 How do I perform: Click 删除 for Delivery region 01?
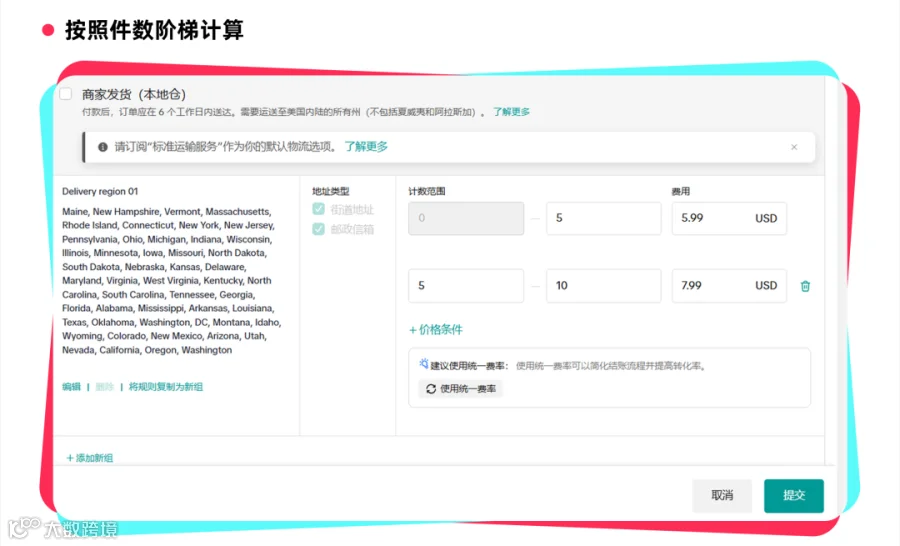[x=104, y=386]
